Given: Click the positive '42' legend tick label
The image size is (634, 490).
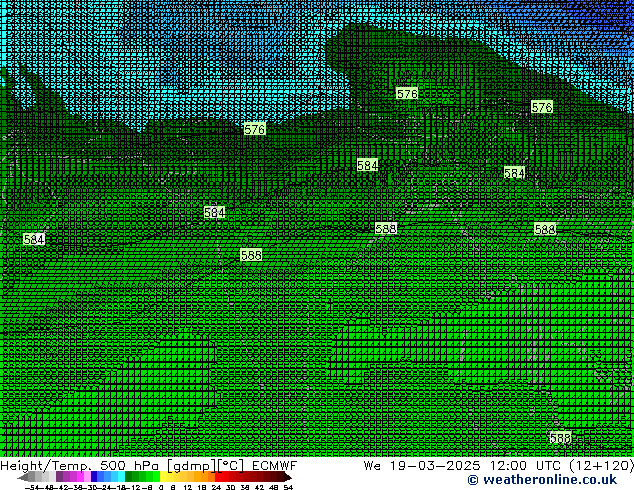Looking at the screenshot, I should [x=260, y=487].
